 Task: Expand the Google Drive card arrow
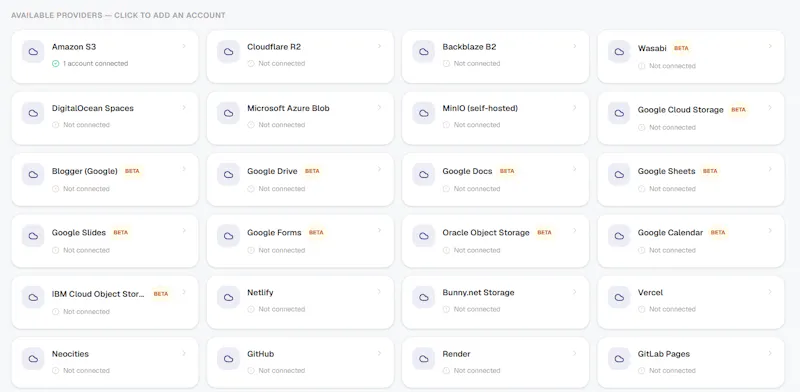click(x=379, y=168)
